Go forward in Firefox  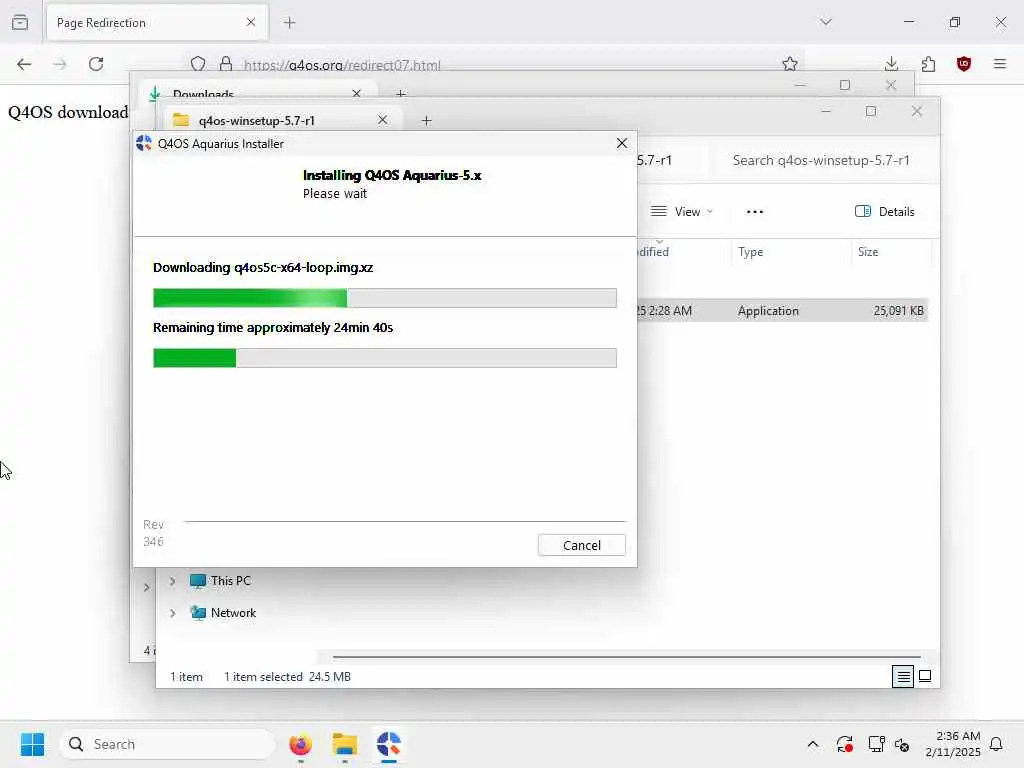(60, 64)
